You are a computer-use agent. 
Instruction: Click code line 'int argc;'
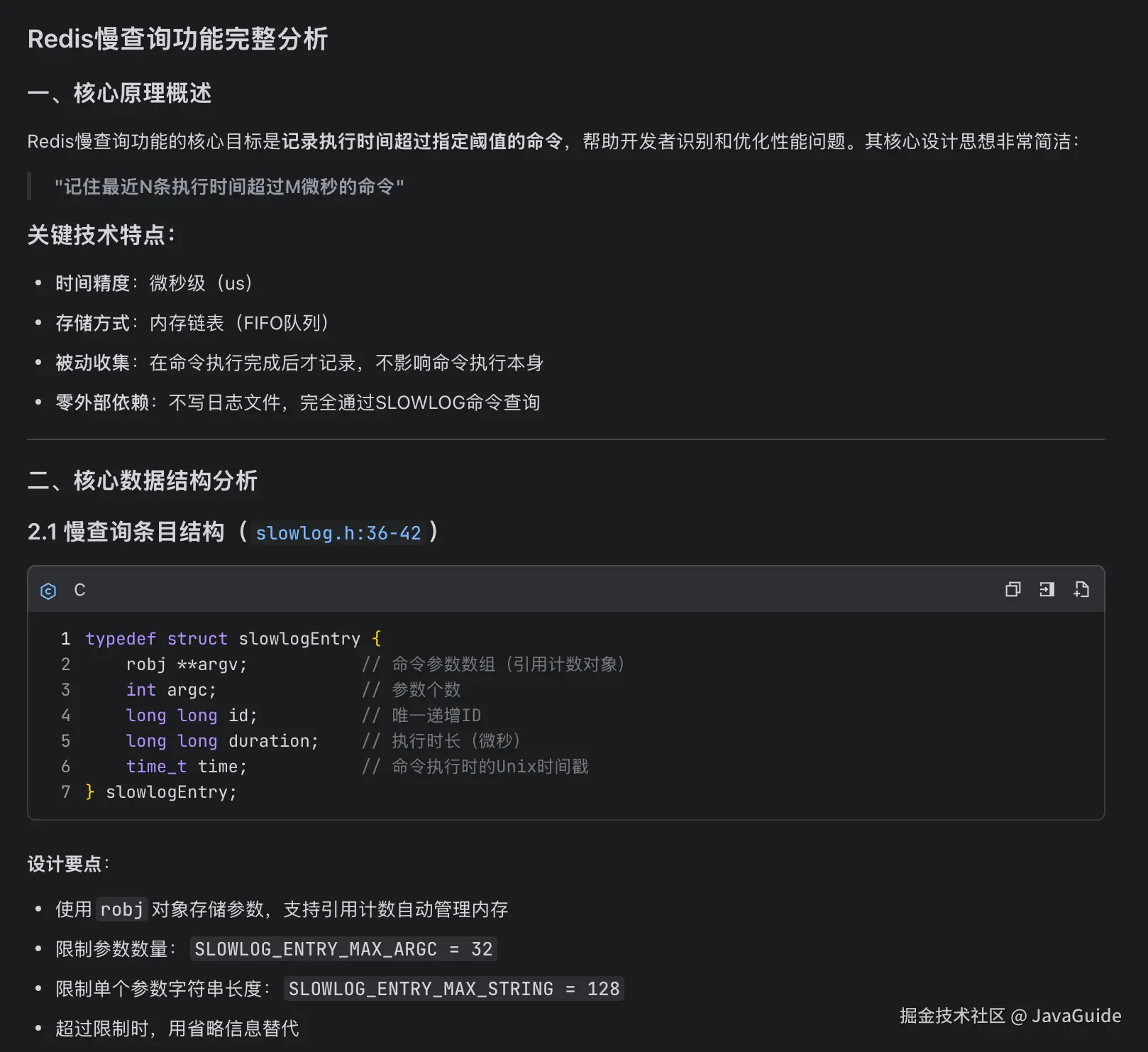click(x=171, y=690)
